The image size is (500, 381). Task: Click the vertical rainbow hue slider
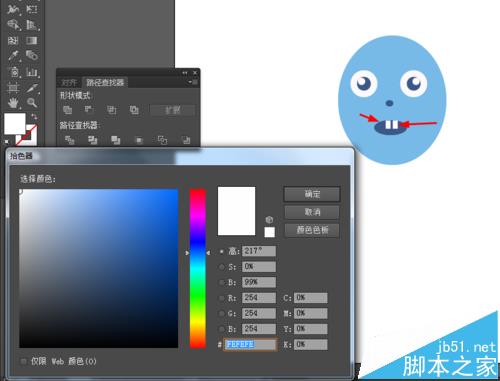coord(198,269)
